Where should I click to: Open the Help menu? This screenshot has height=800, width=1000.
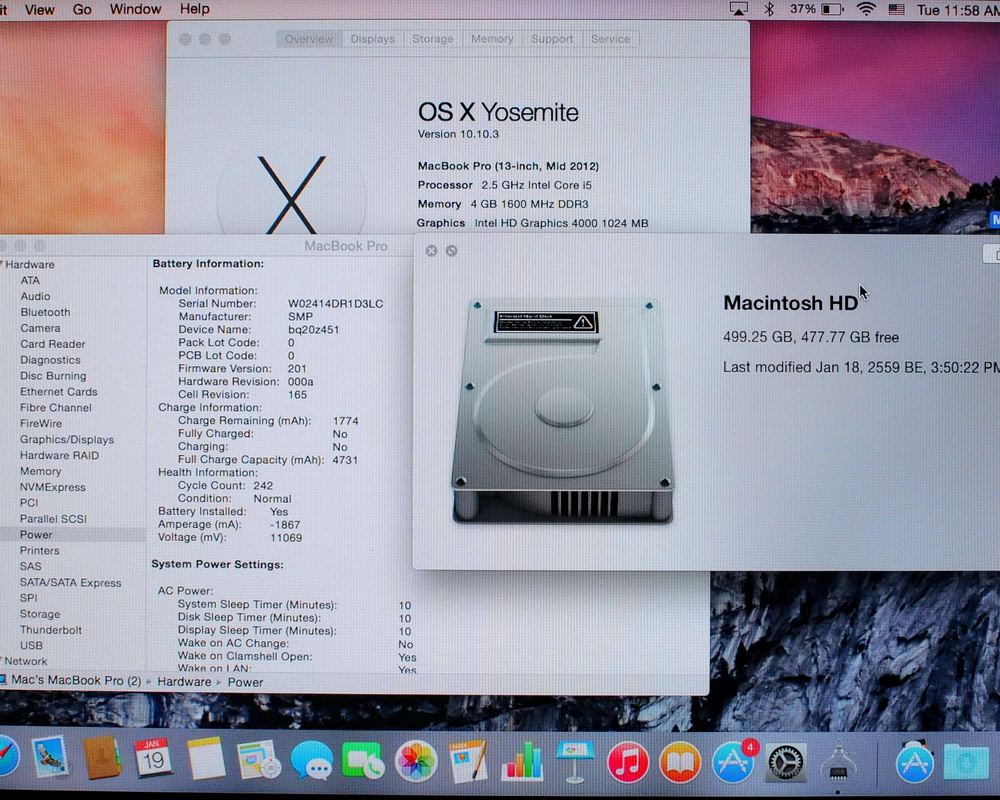(195, 10)
